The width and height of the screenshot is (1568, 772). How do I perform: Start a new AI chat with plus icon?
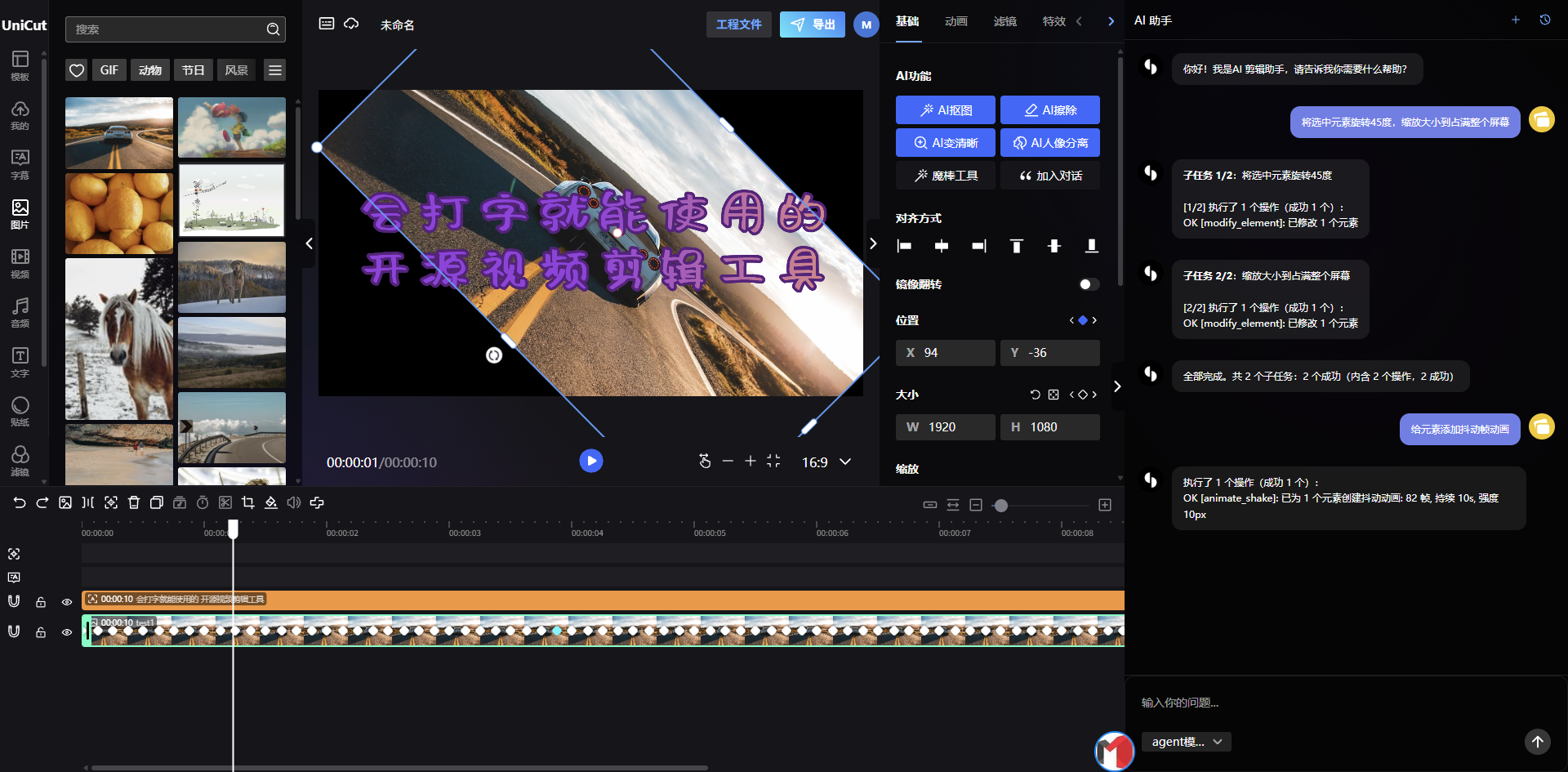[1516, 20]
